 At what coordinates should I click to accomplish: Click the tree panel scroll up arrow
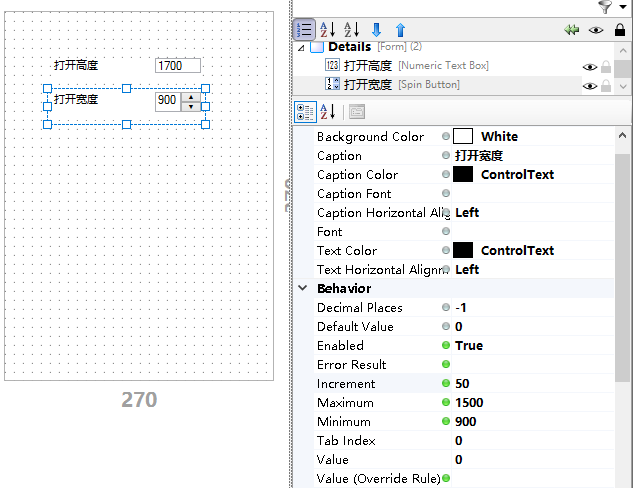coord(623,51)
